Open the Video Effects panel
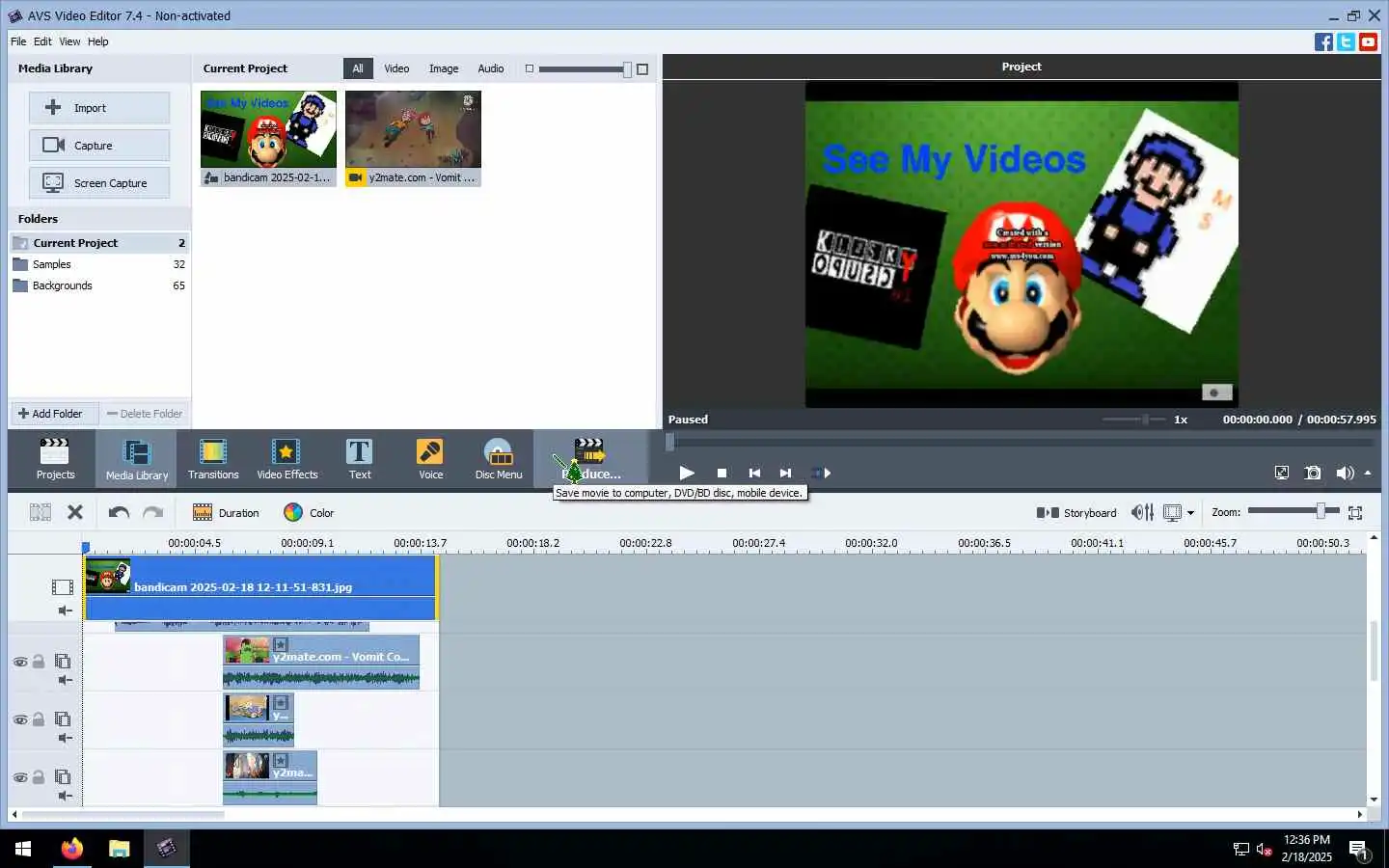Viewport: 1389px width, 868px height. click(x=286, y=458)
